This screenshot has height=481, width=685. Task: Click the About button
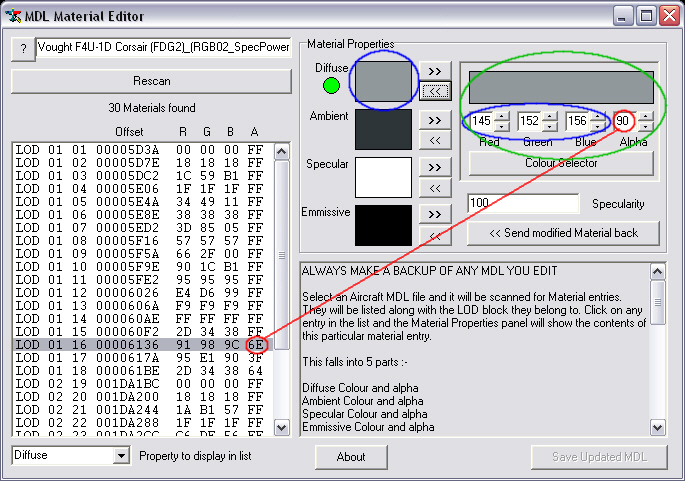pyautogui.click(x=351, y=457)
